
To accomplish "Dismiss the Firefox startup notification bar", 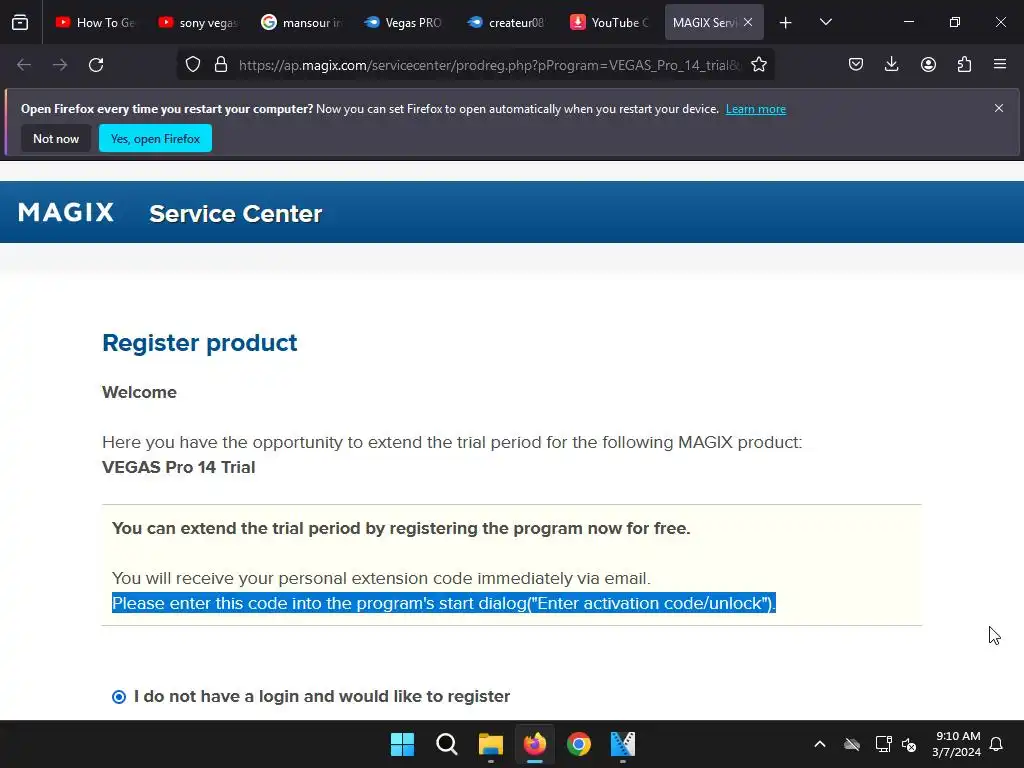I will coord(999,108).
